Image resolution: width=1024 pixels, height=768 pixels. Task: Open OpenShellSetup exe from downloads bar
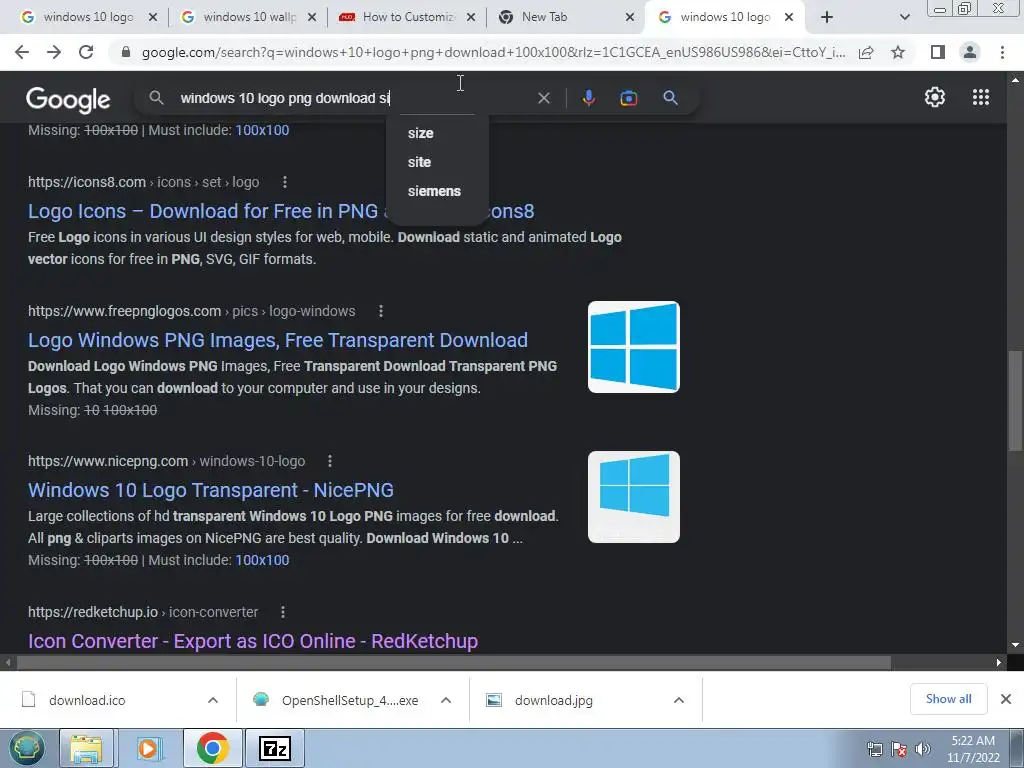pyautogui.click(x=349, y=700)
